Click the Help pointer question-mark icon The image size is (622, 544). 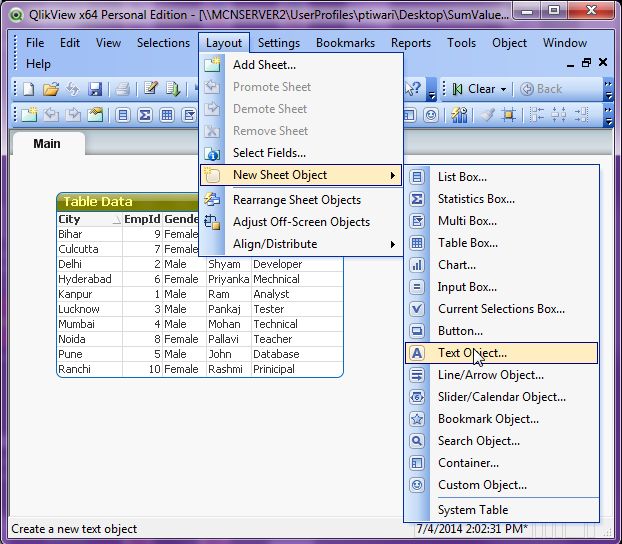(413, 88)
